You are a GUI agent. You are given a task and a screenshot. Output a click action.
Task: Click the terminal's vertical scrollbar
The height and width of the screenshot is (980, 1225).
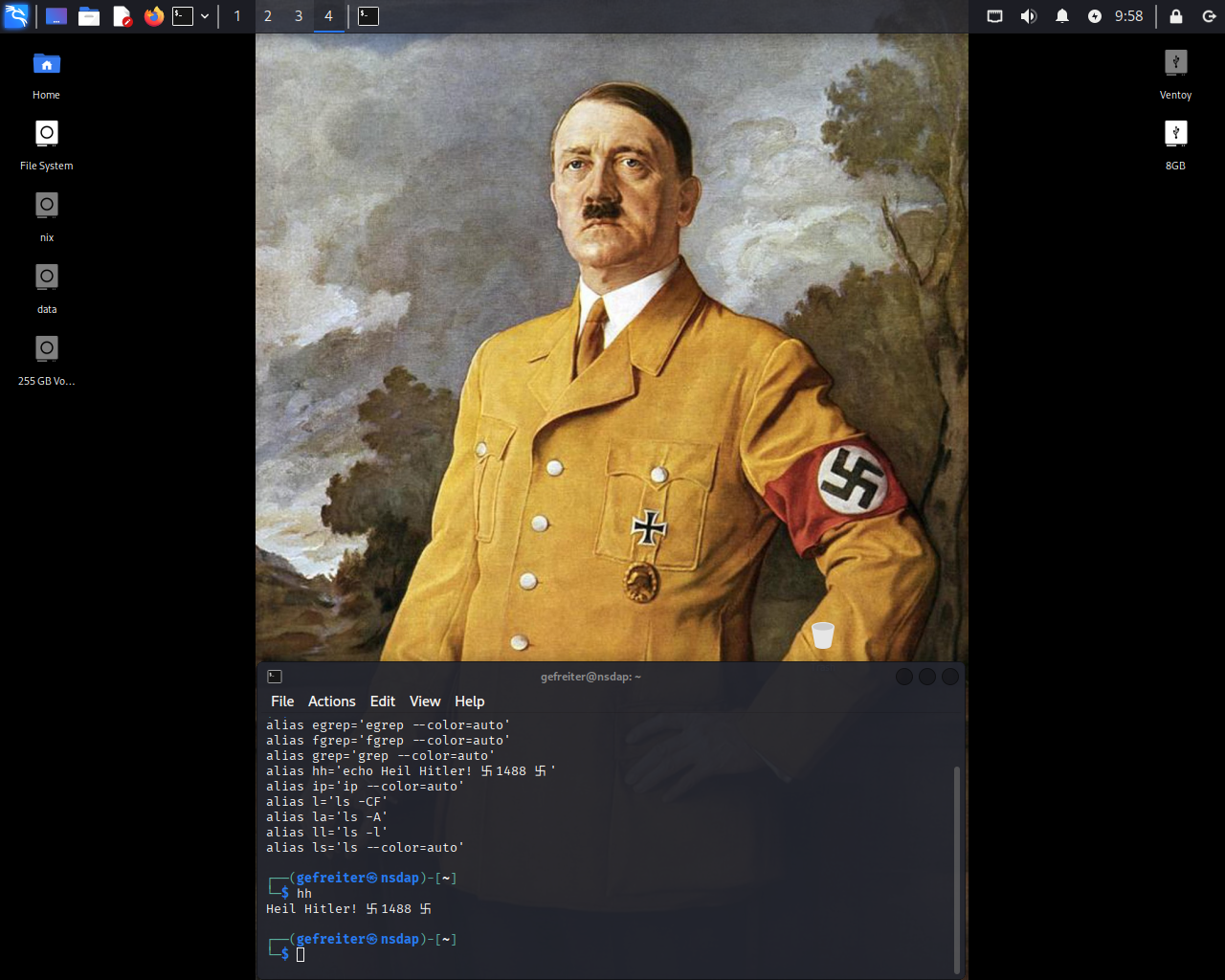pos(957,869)
